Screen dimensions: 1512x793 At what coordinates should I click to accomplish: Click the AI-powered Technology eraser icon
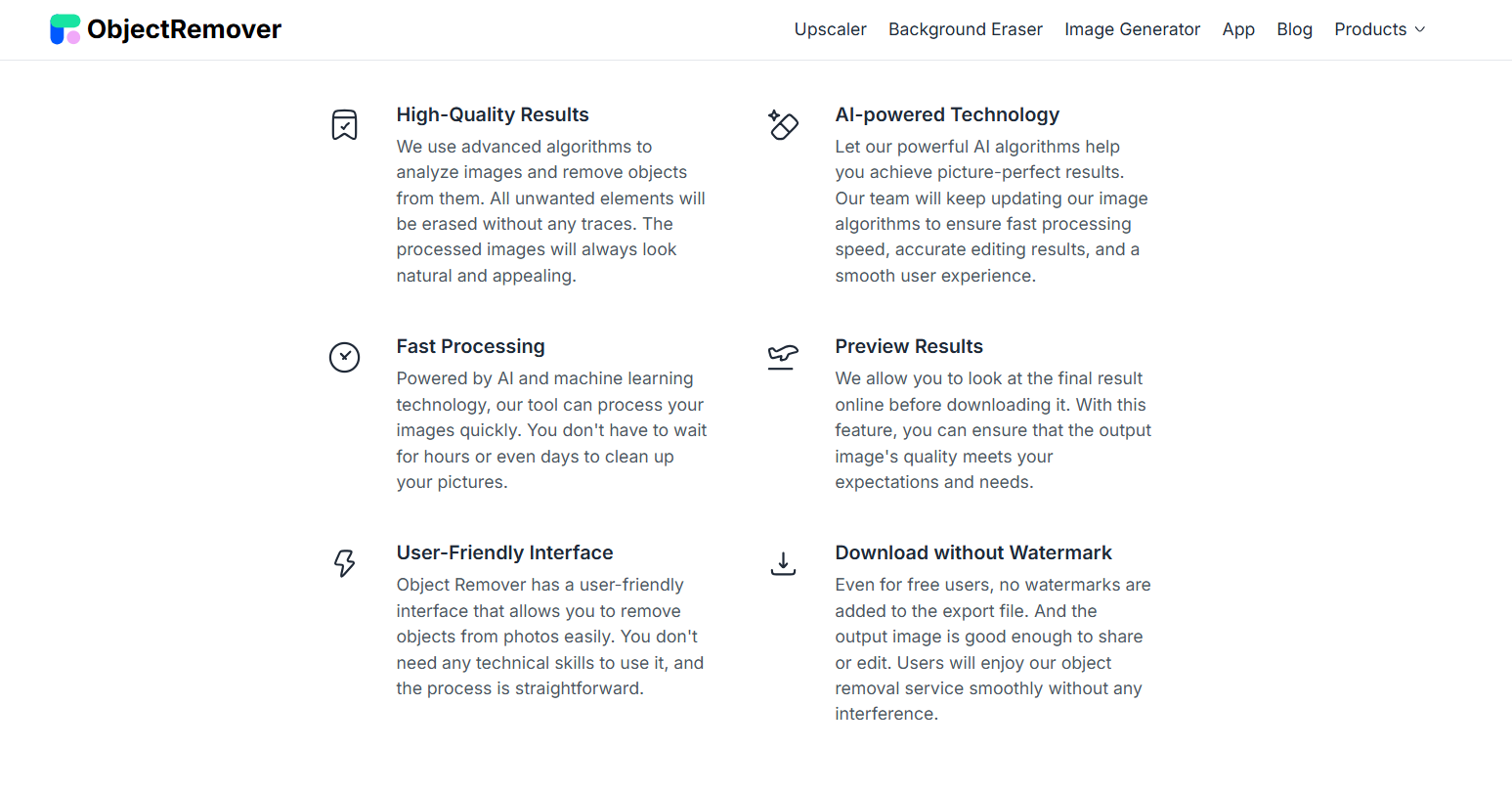tap(783, 125)
